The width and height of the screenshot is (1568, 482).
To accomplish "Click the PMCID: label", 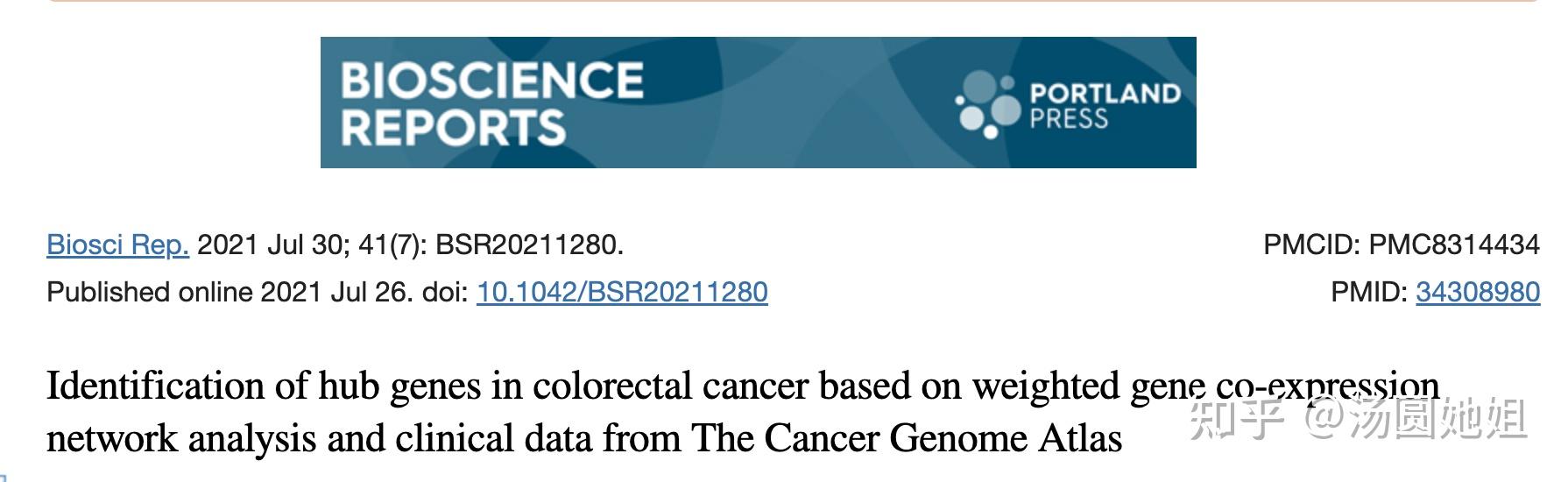I will point(1312,245).
